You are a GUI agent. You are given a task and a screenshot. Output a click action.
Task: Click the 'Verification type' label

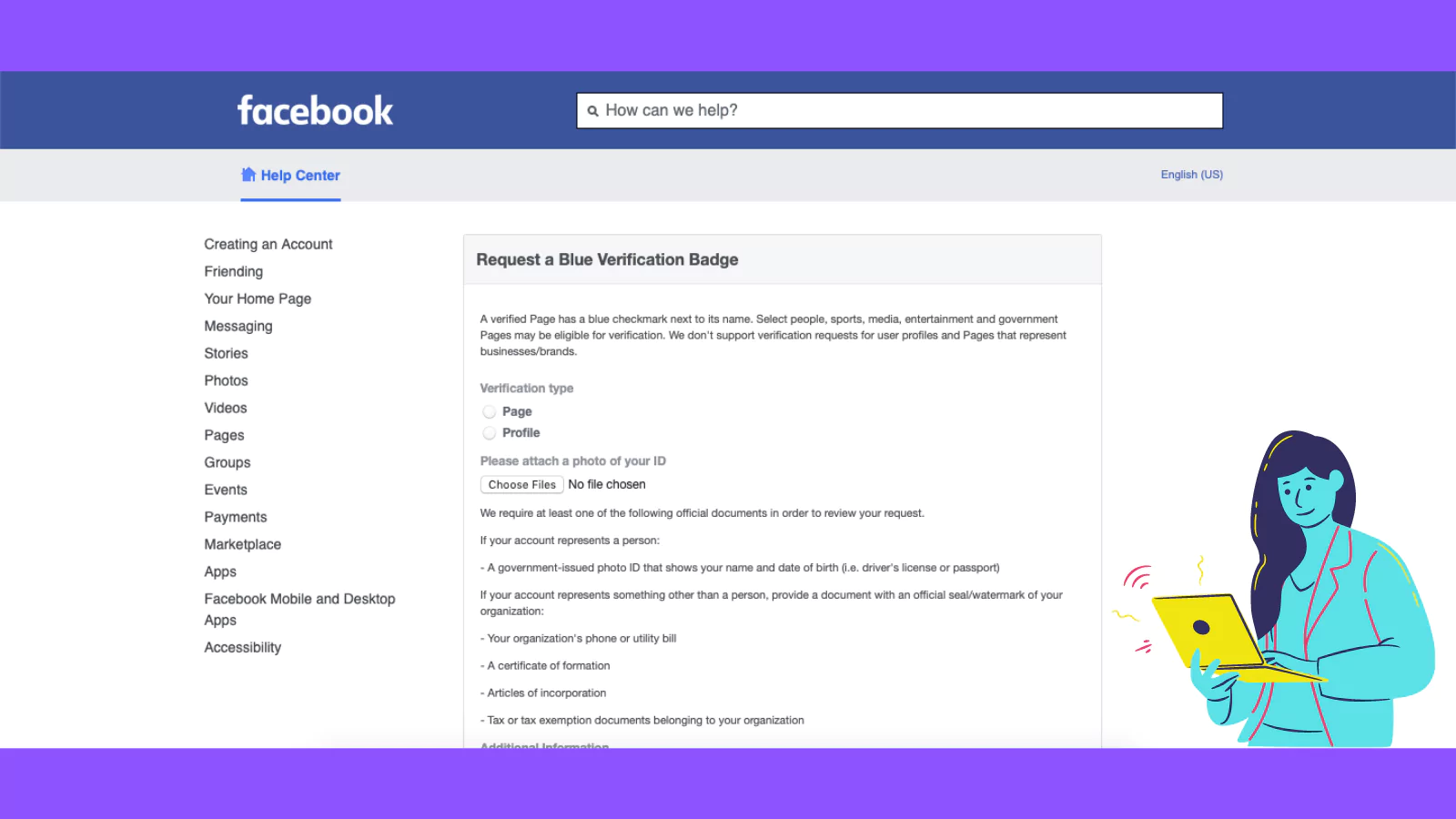click(527, 389)
